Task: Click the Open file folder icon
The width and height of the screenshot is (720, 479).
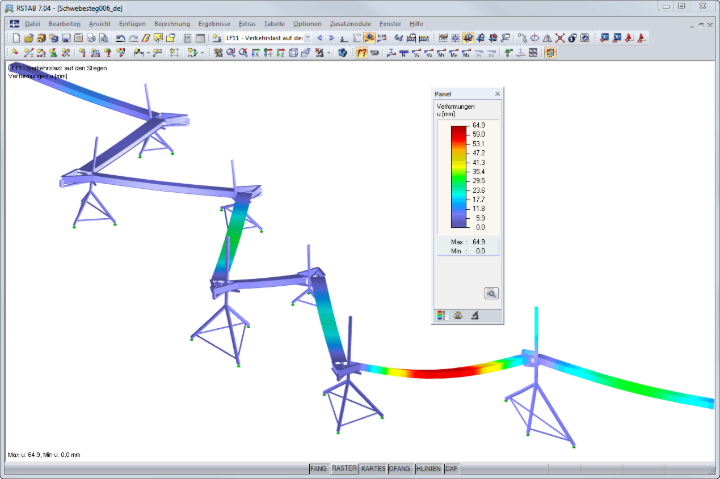Action: pos(28,38)
